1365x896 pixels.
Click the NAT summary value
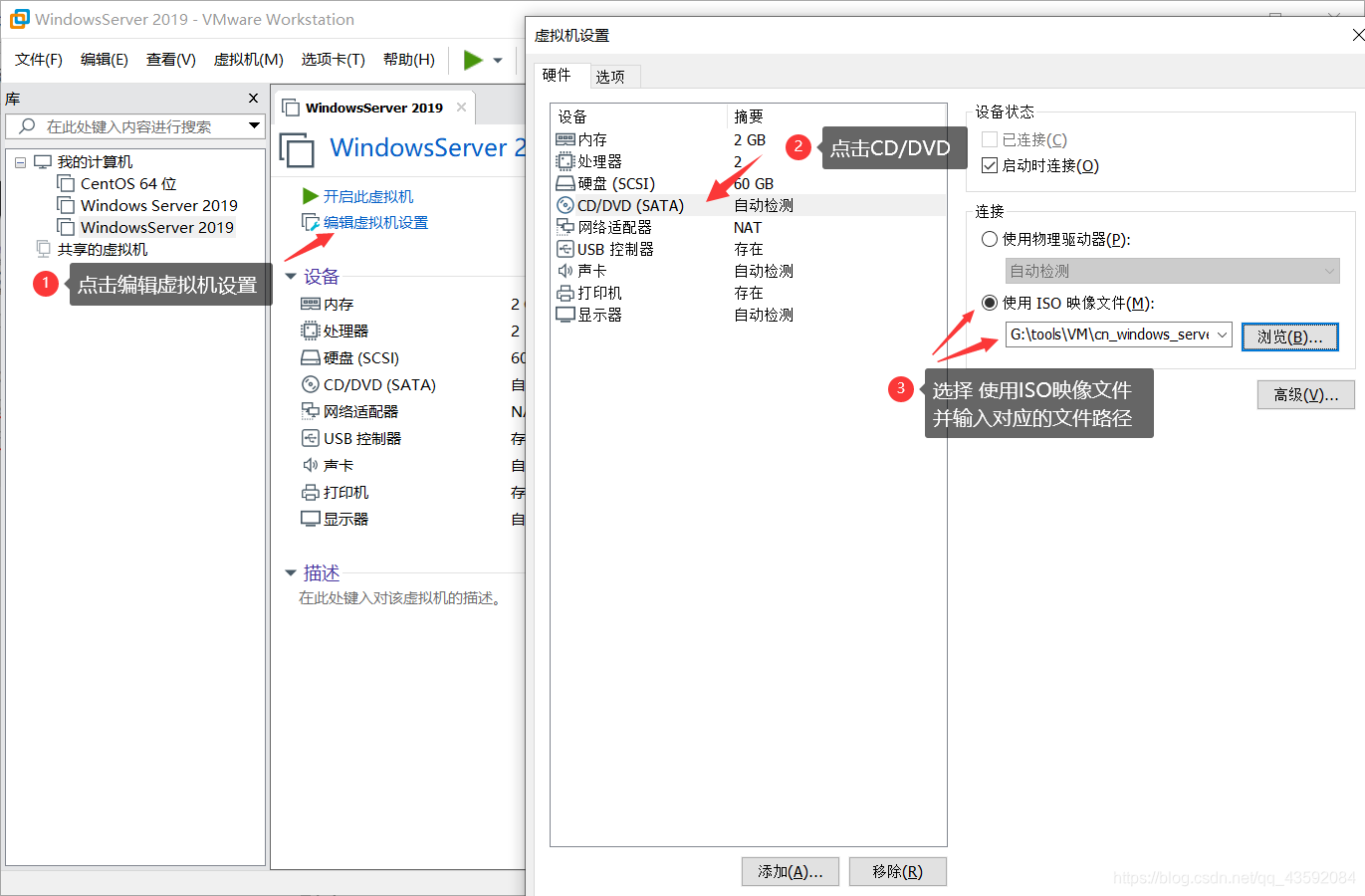[x=748, y=227]
